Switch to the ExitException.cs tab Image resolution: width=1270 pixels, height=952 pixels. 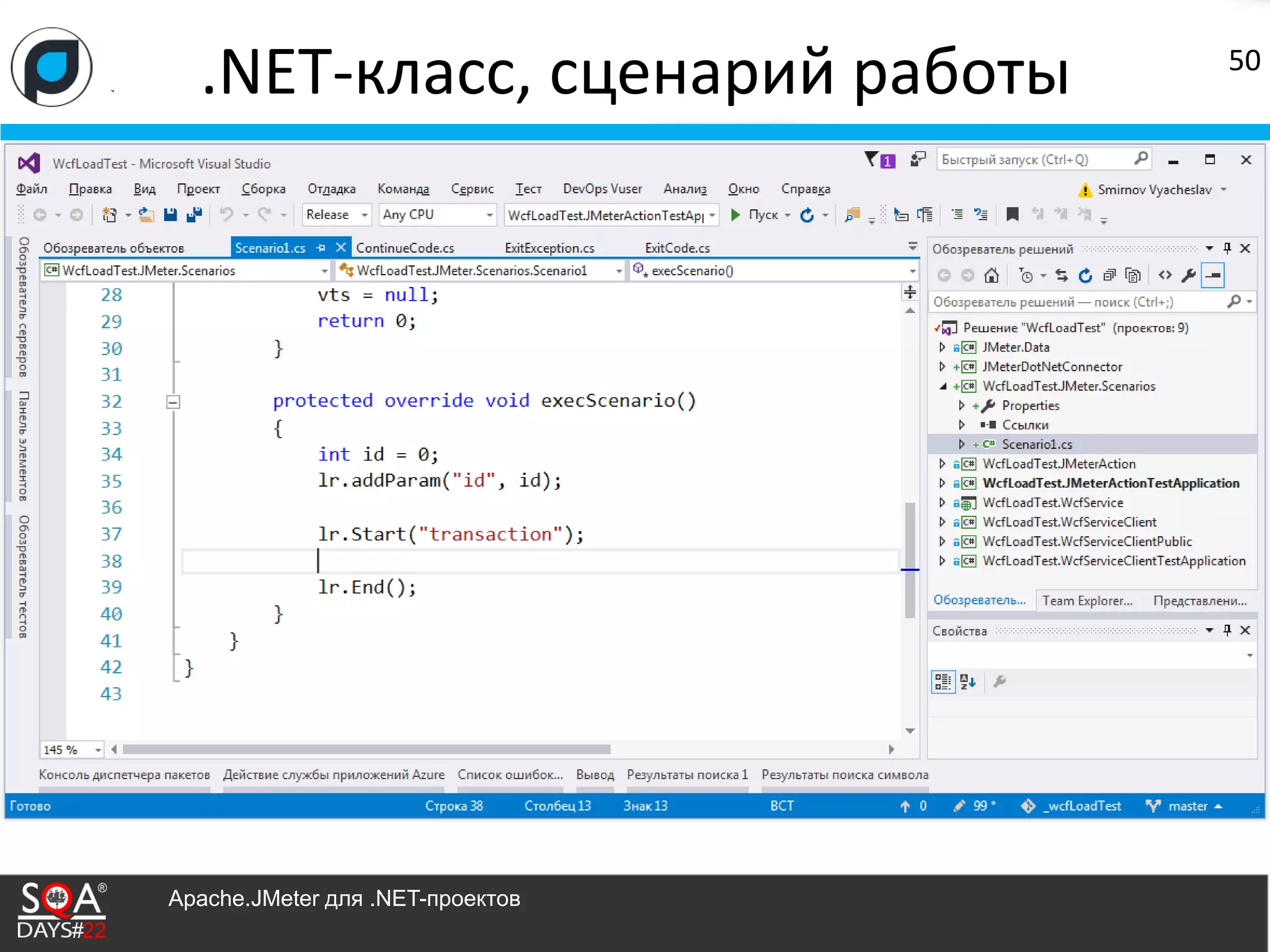[549, 248]
